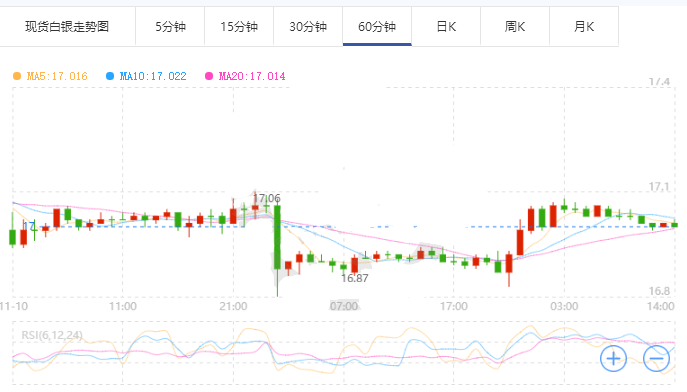Click the 17.1 price axis label
687x392 pixels.
point(659,187)
